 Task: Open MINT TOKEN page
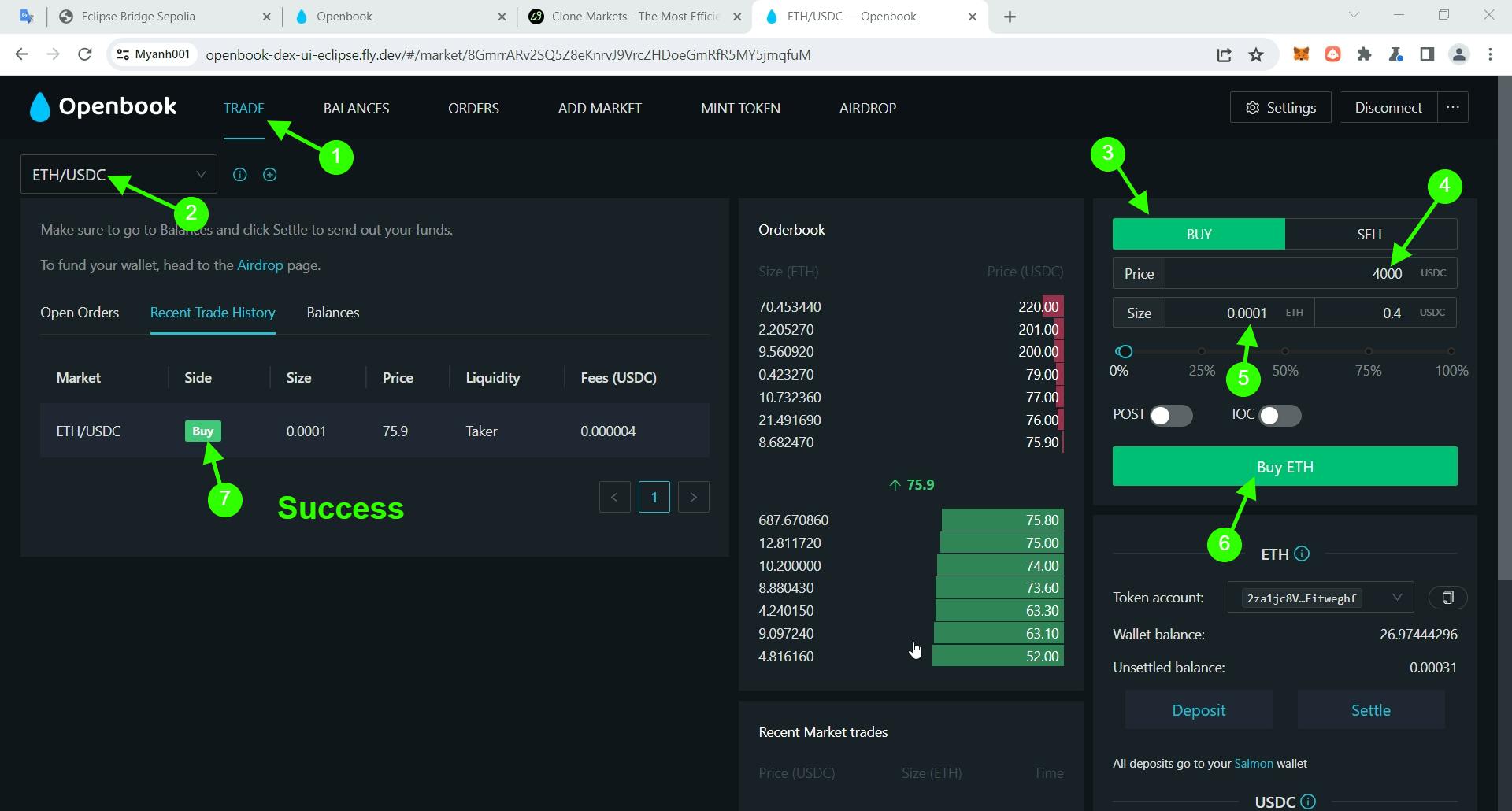(740, 108)
